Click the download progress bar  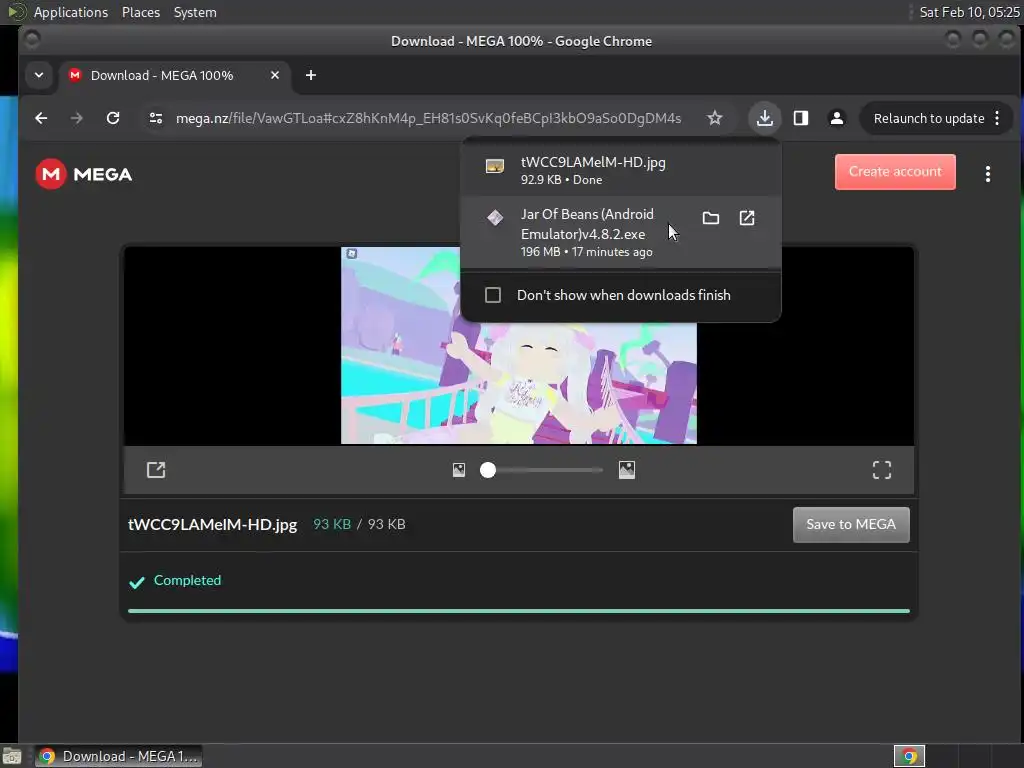[x=519, y=611]
